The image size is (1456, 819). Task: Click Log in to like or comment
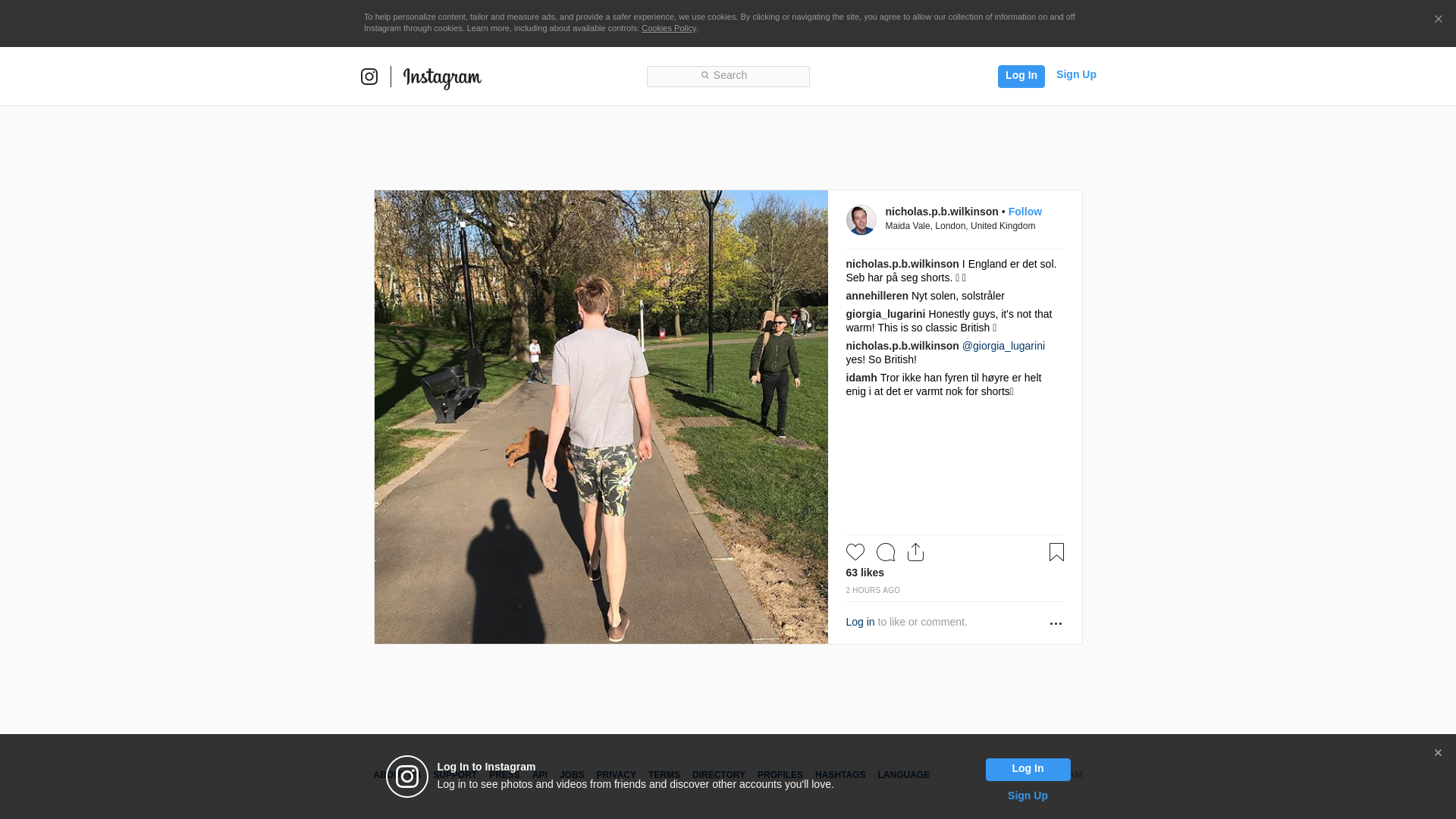click(860, 622)
